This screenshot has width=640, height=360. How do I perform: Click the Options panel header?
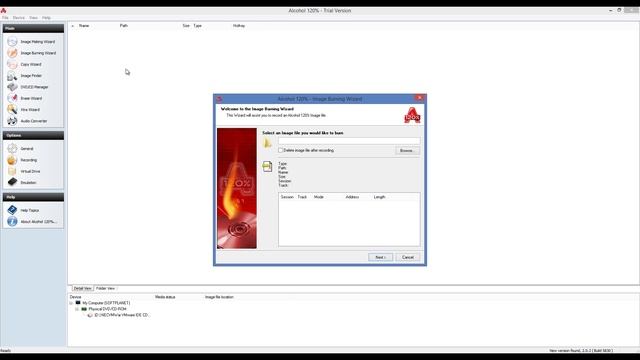[x=33, y=135]
